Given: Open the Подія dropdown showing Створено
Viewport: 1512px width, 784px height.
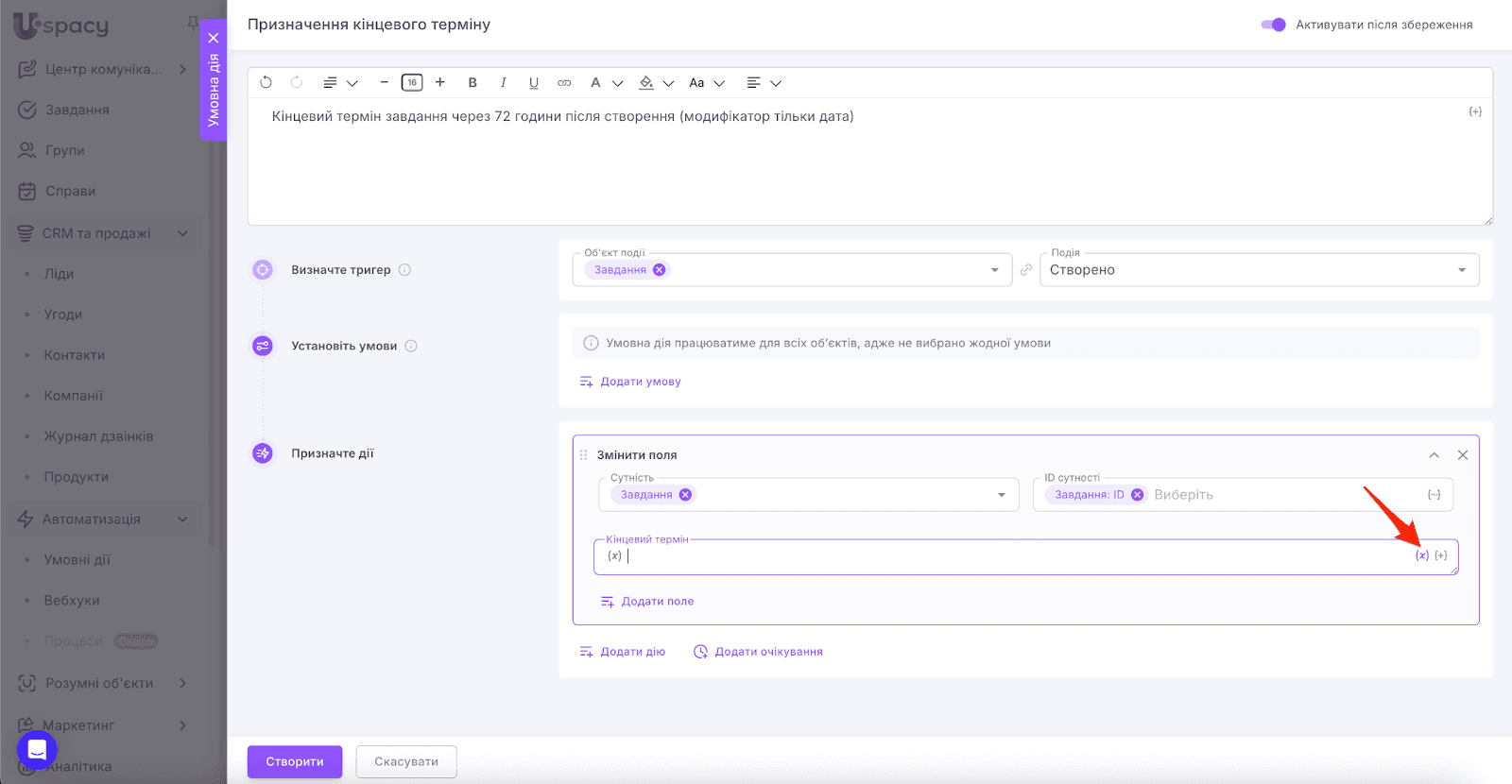Looking at the screenshot, I should pos(1259,270).
